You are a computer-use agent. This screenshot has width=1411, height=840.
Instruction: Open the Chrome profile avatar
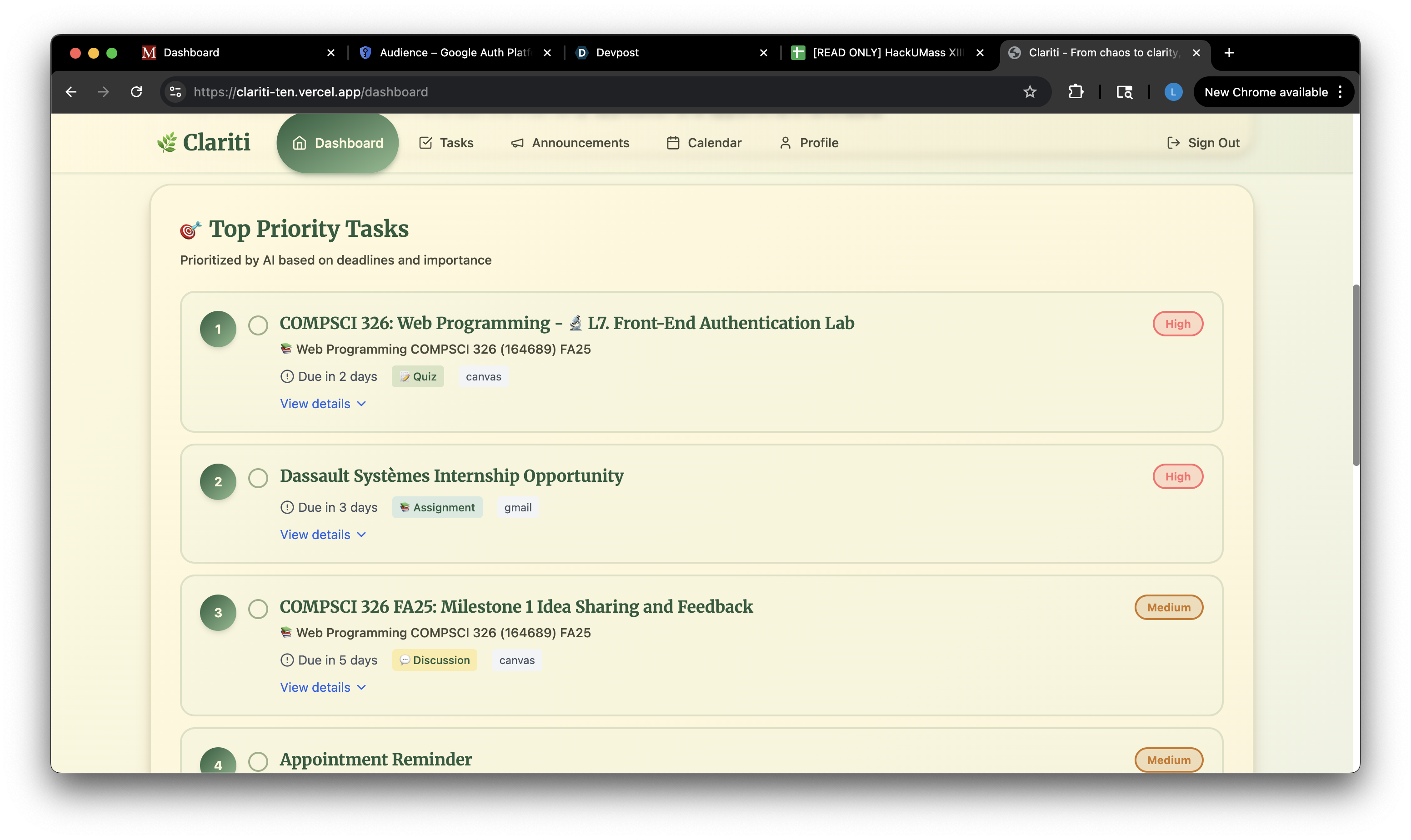point(1173,92)
